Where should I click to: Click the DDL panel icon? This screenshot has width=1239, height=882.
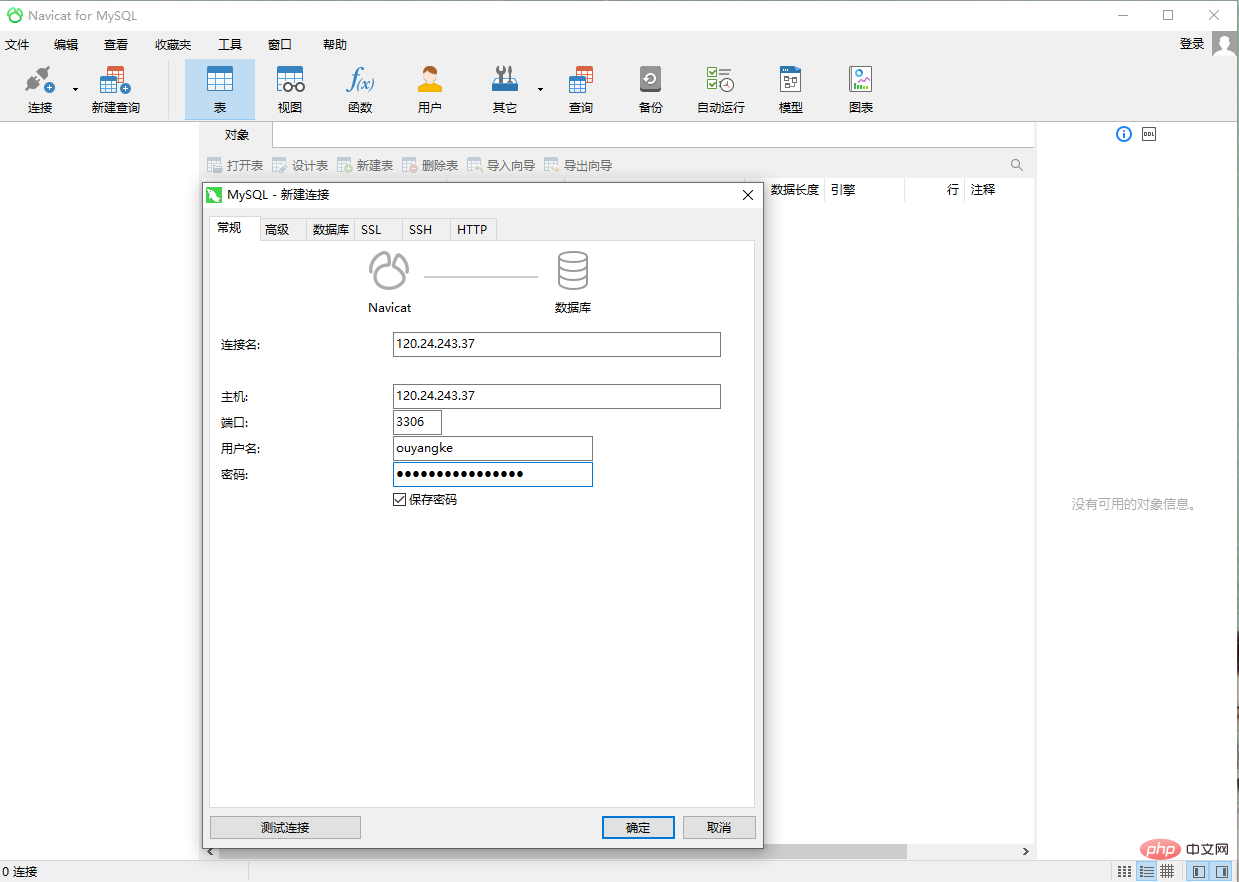pyautogui.click(x=1149, y=134)
